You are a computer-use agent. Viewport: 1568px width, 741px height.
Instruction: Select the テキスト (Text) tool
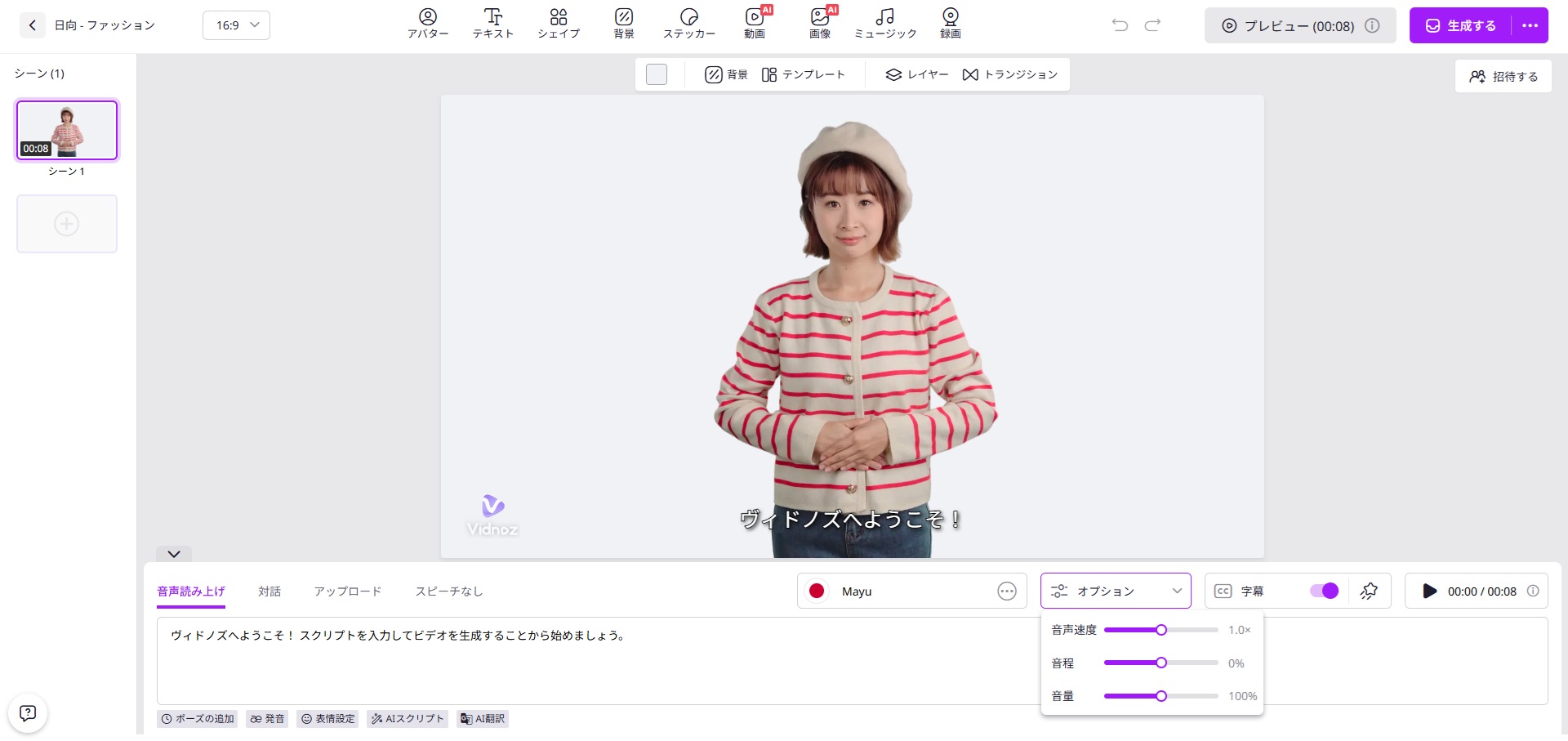click(x=492, y=24)
